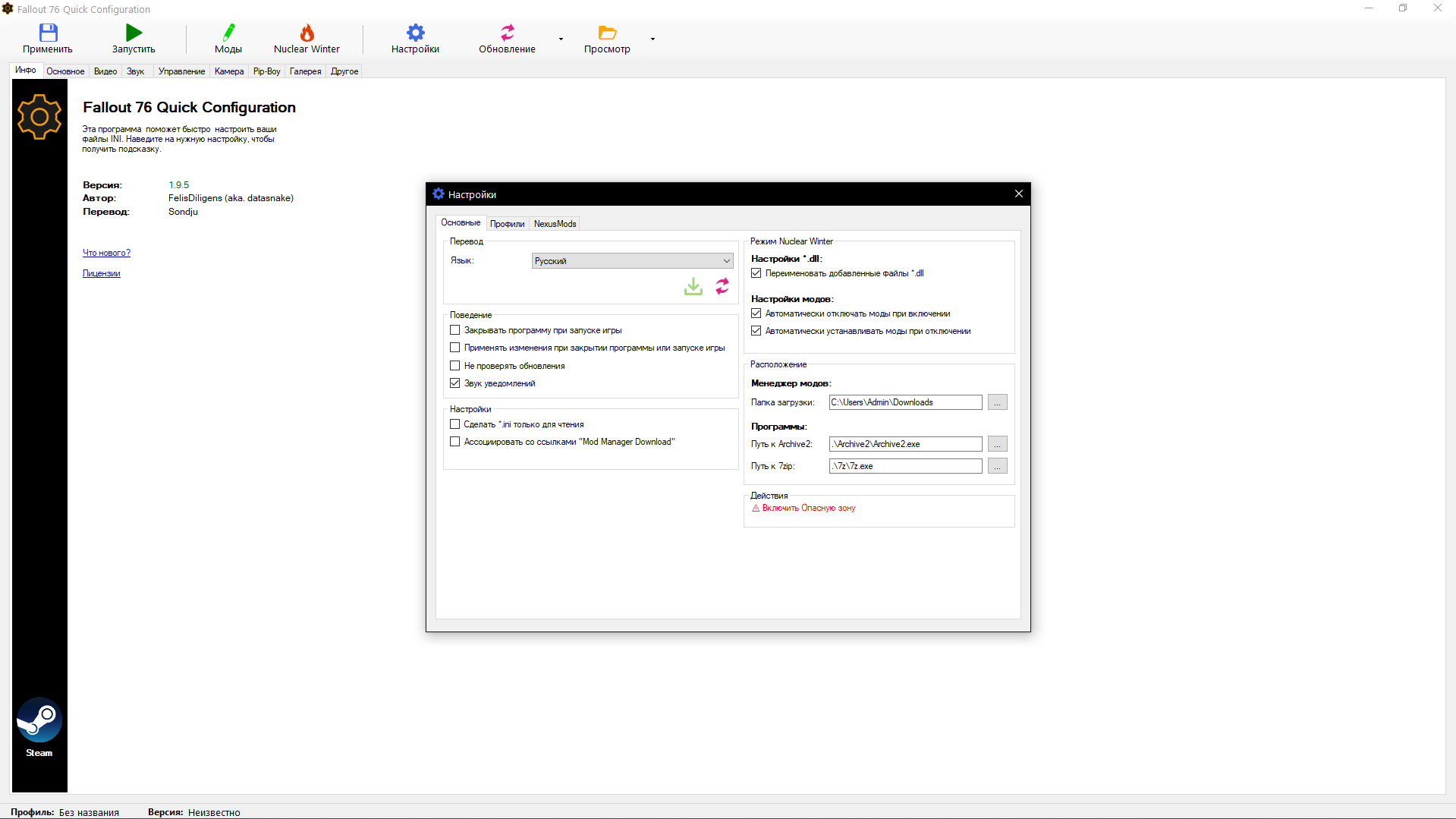The image size is (1456, 819).
Task: Refresh translations with pink arrows icon
Action: point(722,286)
